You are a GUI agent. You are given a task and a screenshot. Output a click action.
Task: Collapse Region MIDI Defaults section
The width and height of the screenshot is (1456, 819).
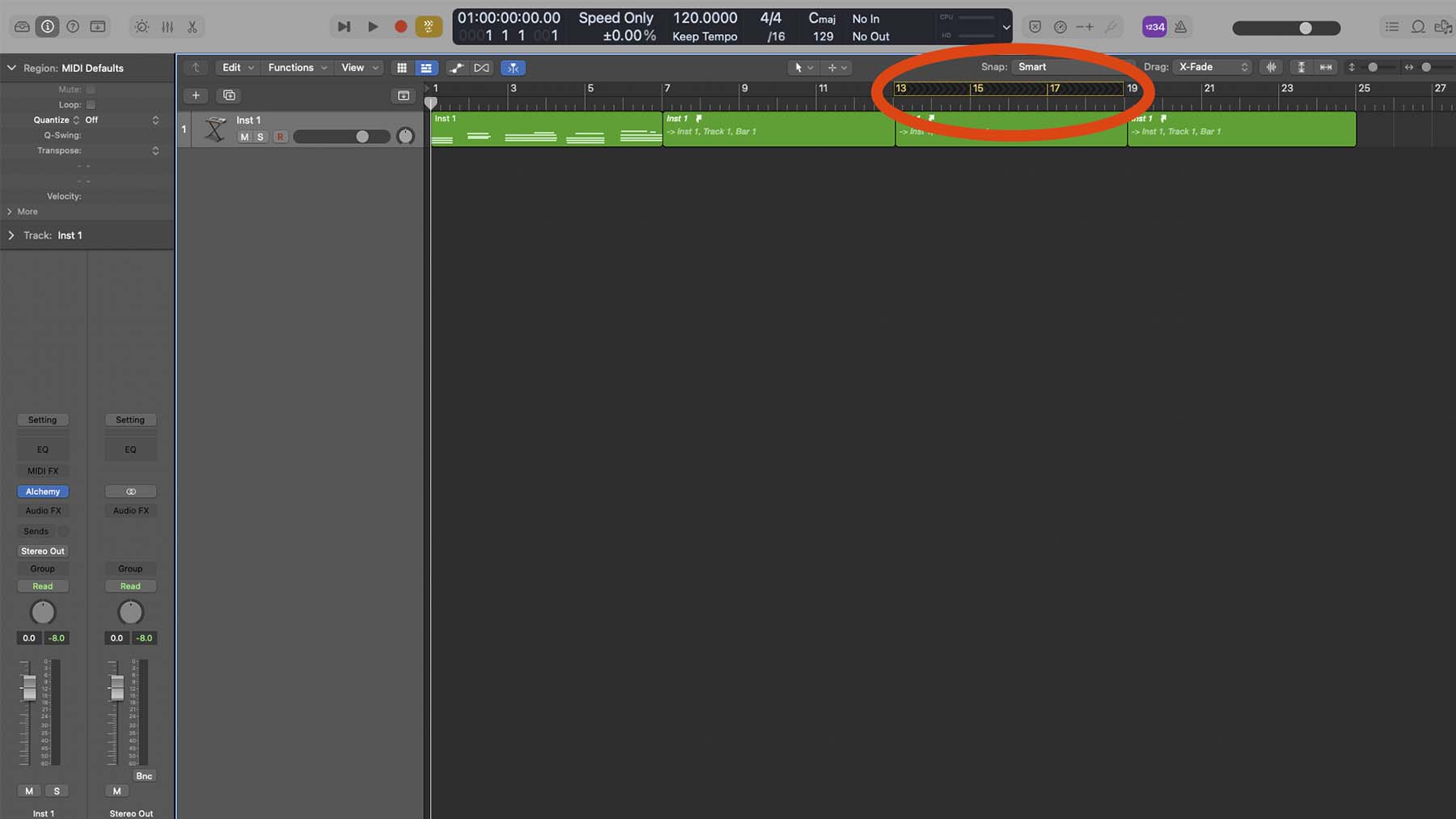[x=11, y=68]
